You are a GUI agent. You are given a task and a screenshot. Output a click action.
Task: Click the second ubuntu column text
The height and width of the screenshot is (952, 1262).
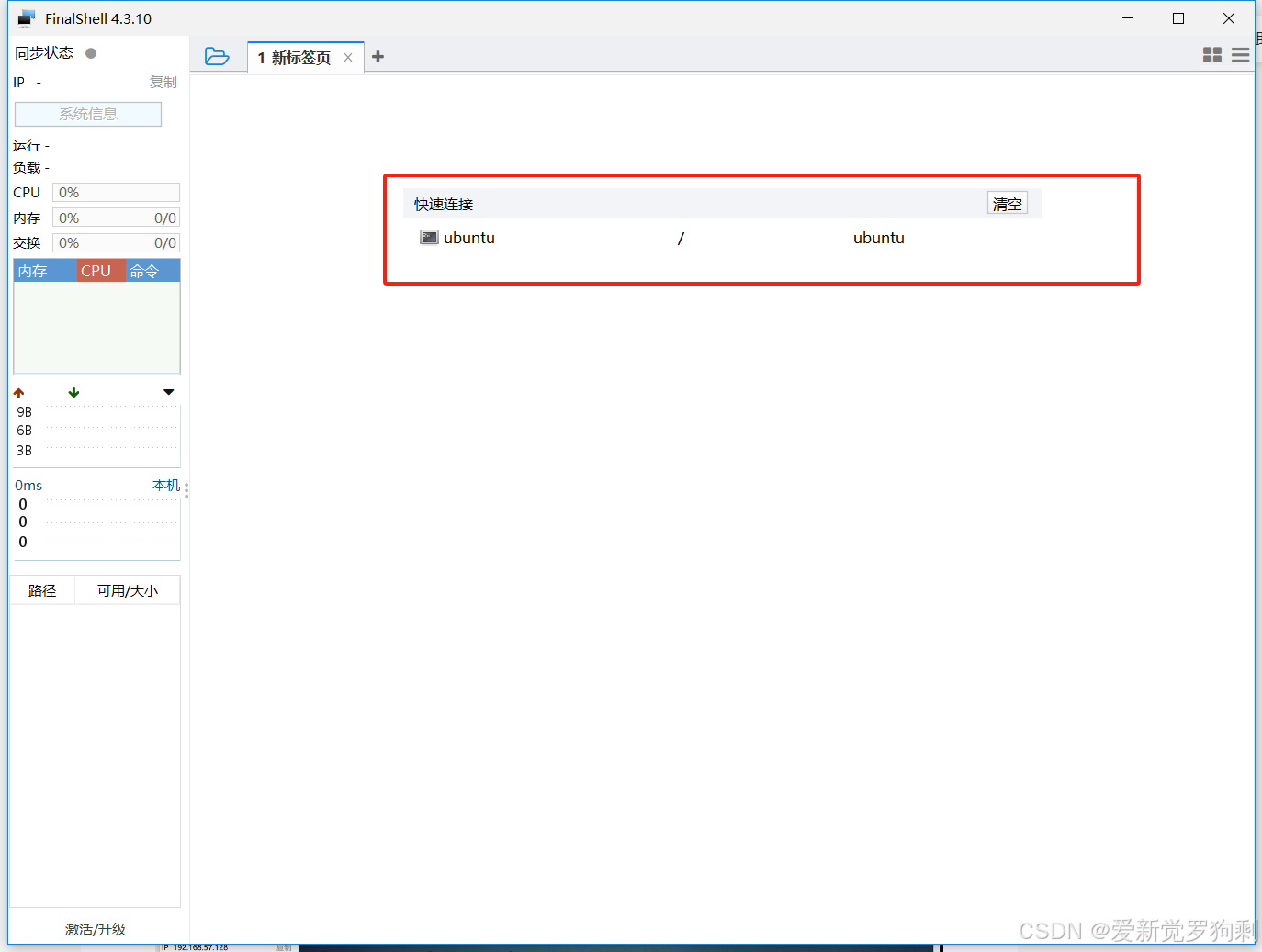point(879,238)
